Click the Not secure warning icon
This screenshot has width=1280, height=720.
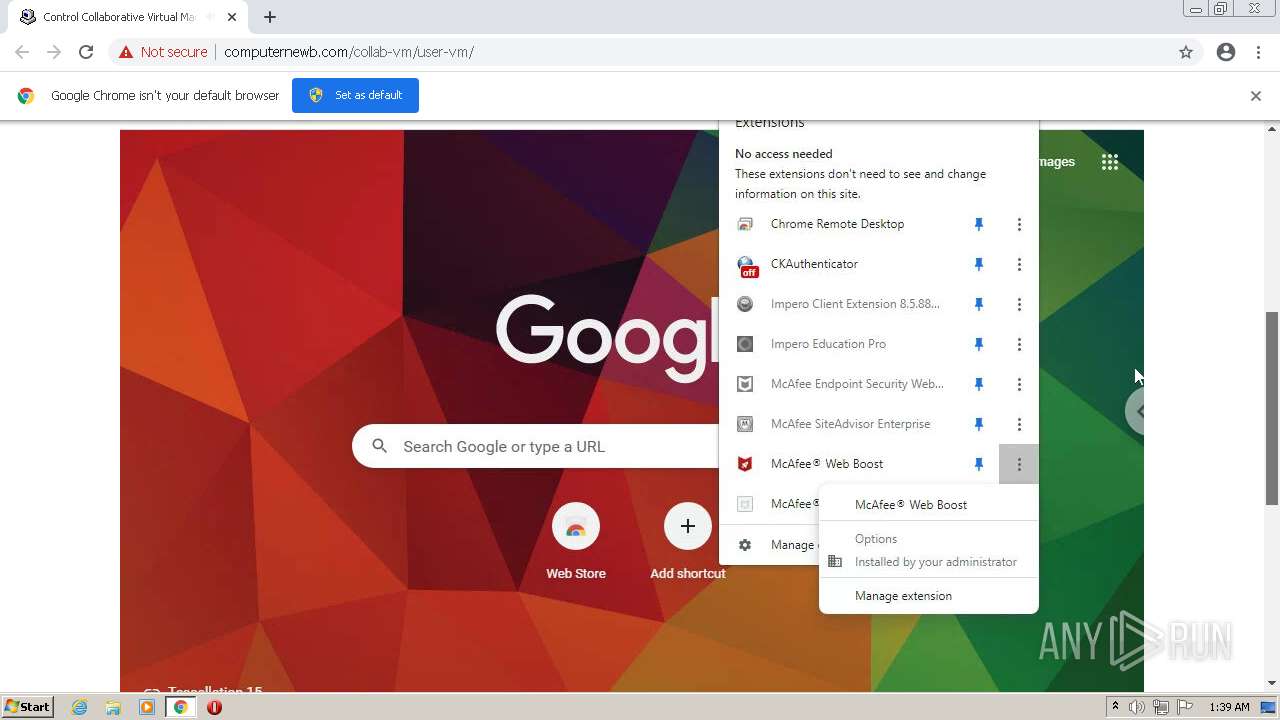coord(126,52)
